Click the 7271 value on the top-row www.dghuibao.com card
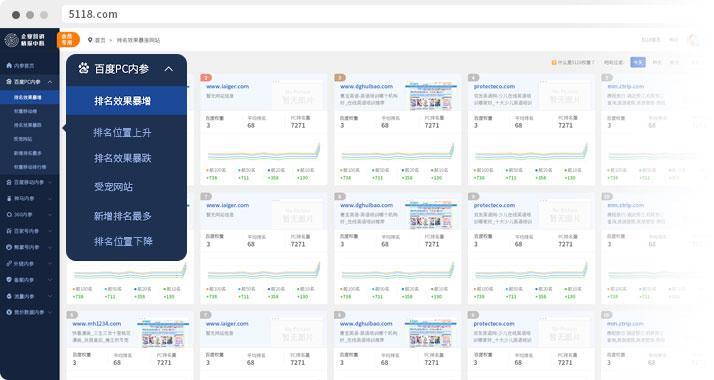The image size is (714, 380). 432,125
